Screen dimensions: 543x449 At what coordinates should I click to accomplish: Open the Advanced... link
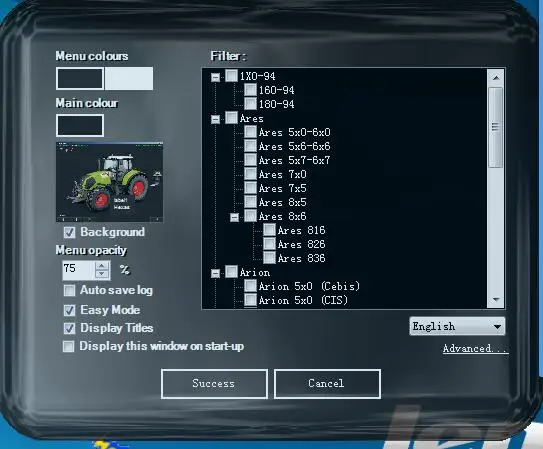pyautogui.click(x=475, y=348)
